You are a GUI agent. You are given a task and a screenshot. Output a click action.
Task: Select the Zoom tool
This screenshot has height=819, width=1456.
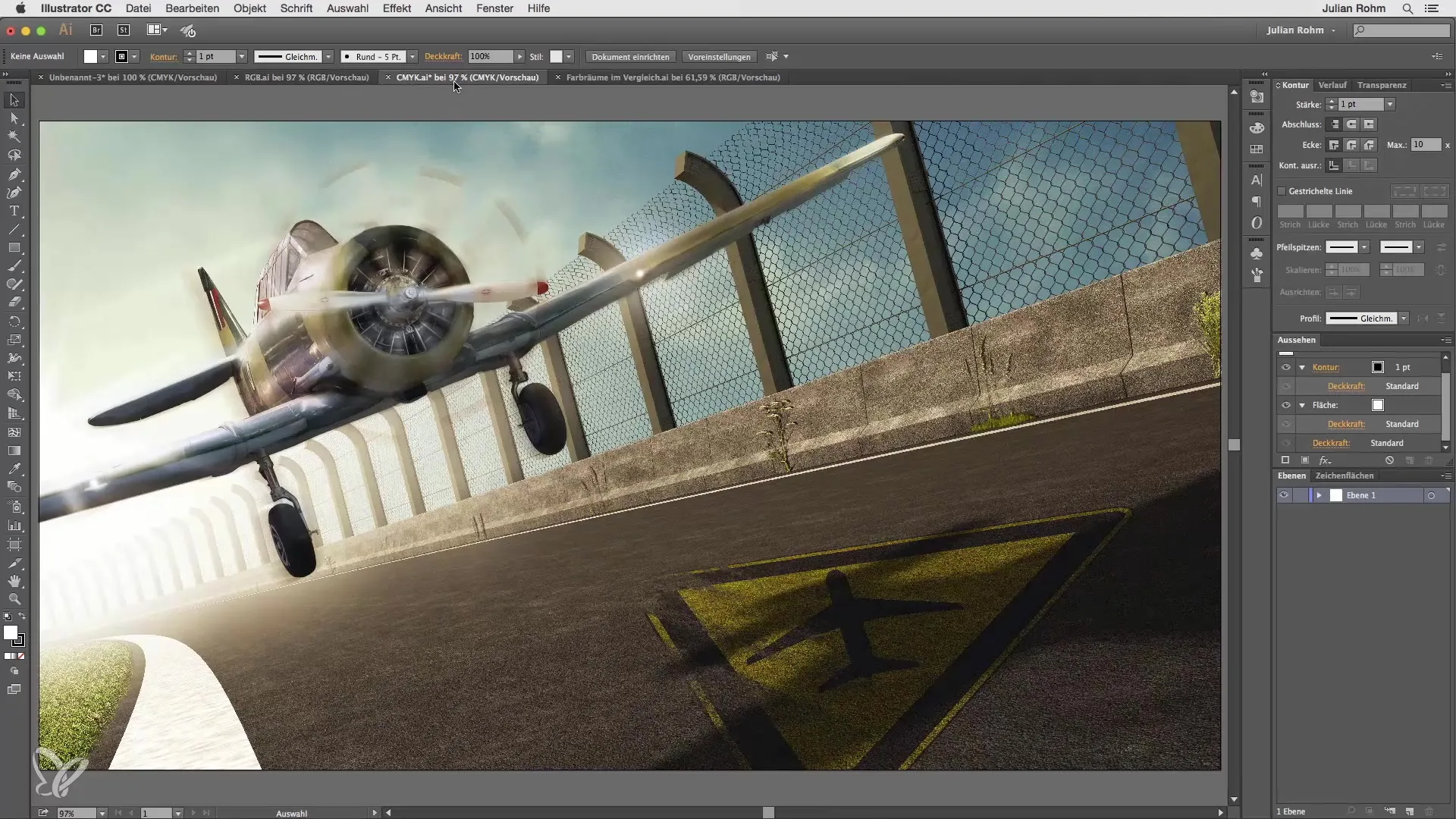click(14, 599)
